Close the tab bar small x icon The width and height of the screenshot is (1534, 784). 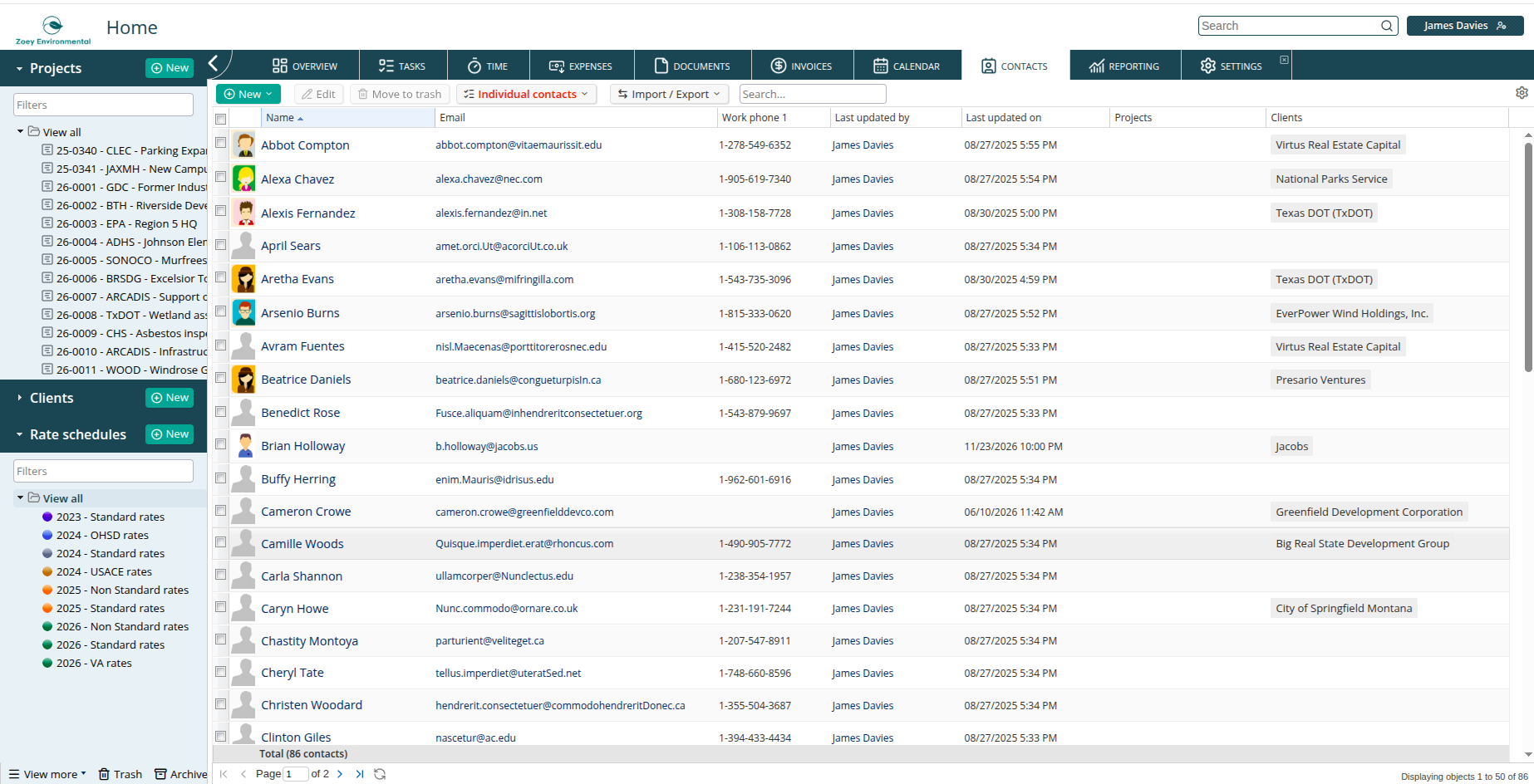tap(1284, 60)
